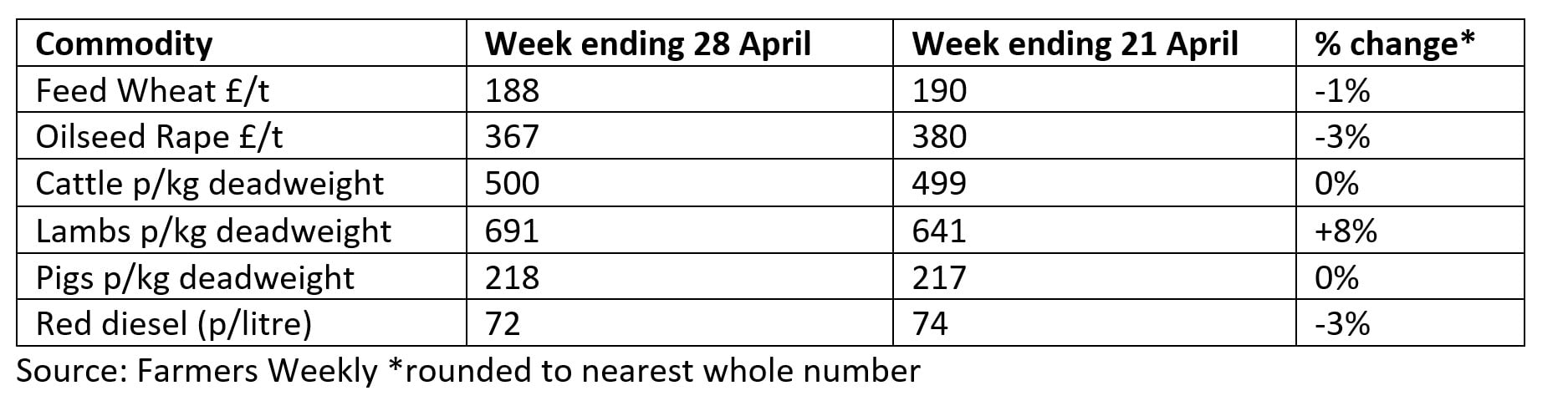This screenshot has width=1568, height=406.
Task: Select the Week ending 21 April header
Action: (x=1074, y=43)
